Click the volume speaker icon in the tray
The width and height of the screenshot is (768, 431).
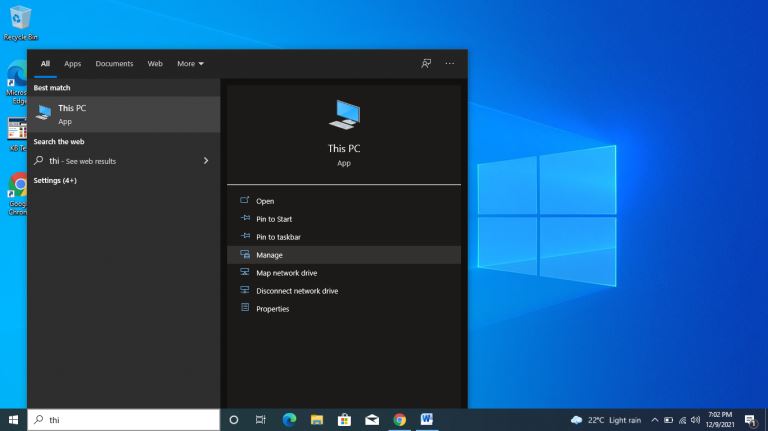tap(696, 420)
